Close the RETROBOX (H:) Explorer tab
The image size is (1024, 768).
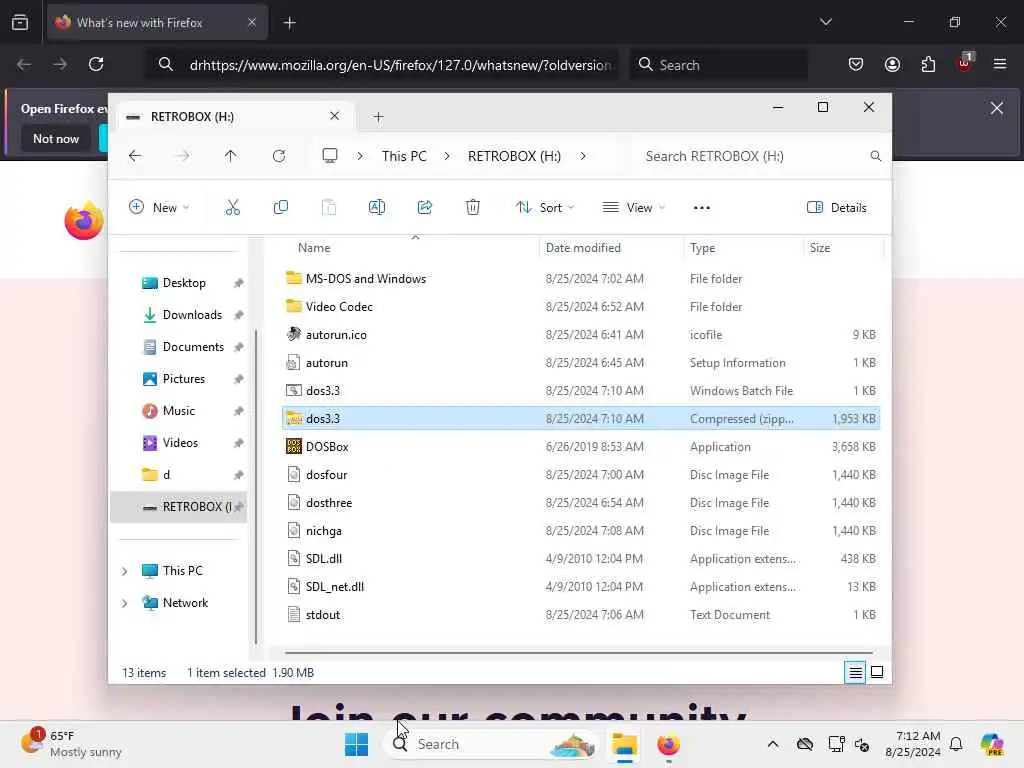point(334,116)
